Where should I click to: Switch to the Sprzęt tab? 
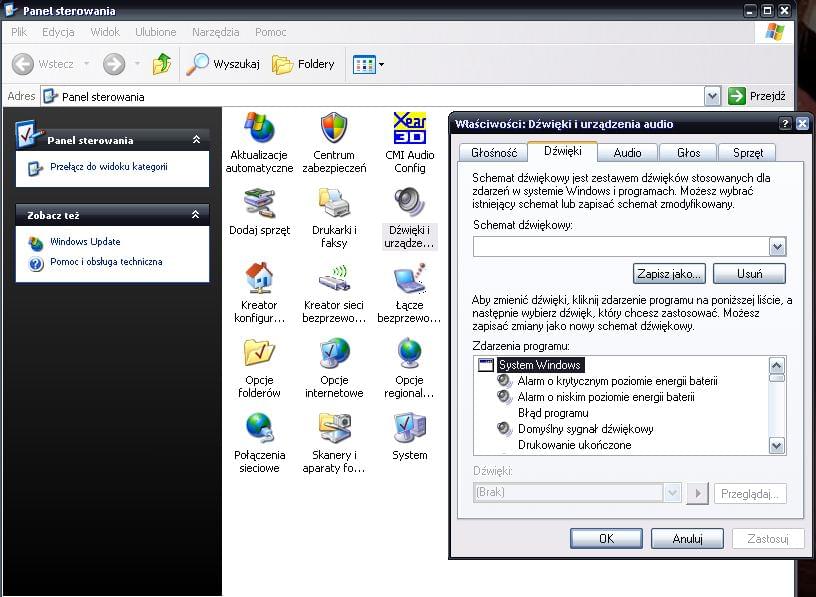coord(747,153)
